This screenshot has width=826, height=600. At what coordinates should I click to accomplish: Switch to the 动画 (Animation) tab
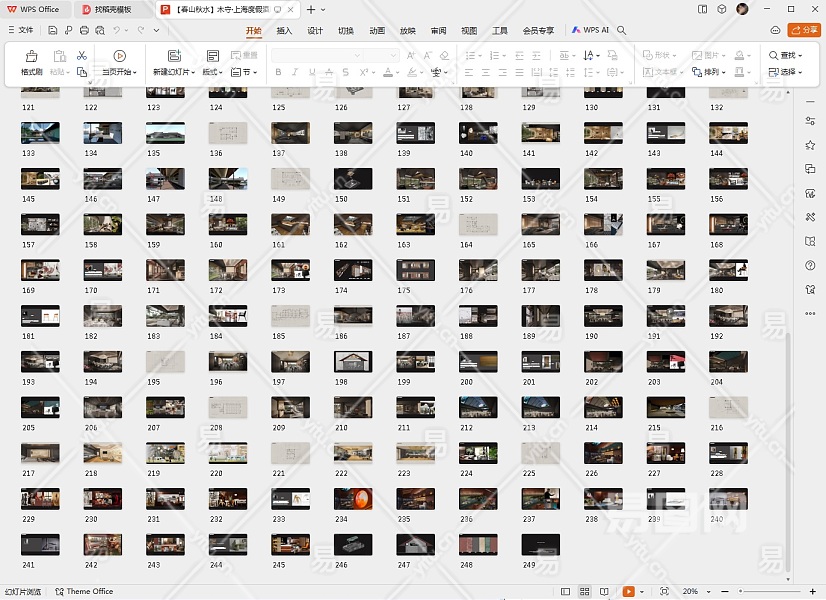point(377,31)
